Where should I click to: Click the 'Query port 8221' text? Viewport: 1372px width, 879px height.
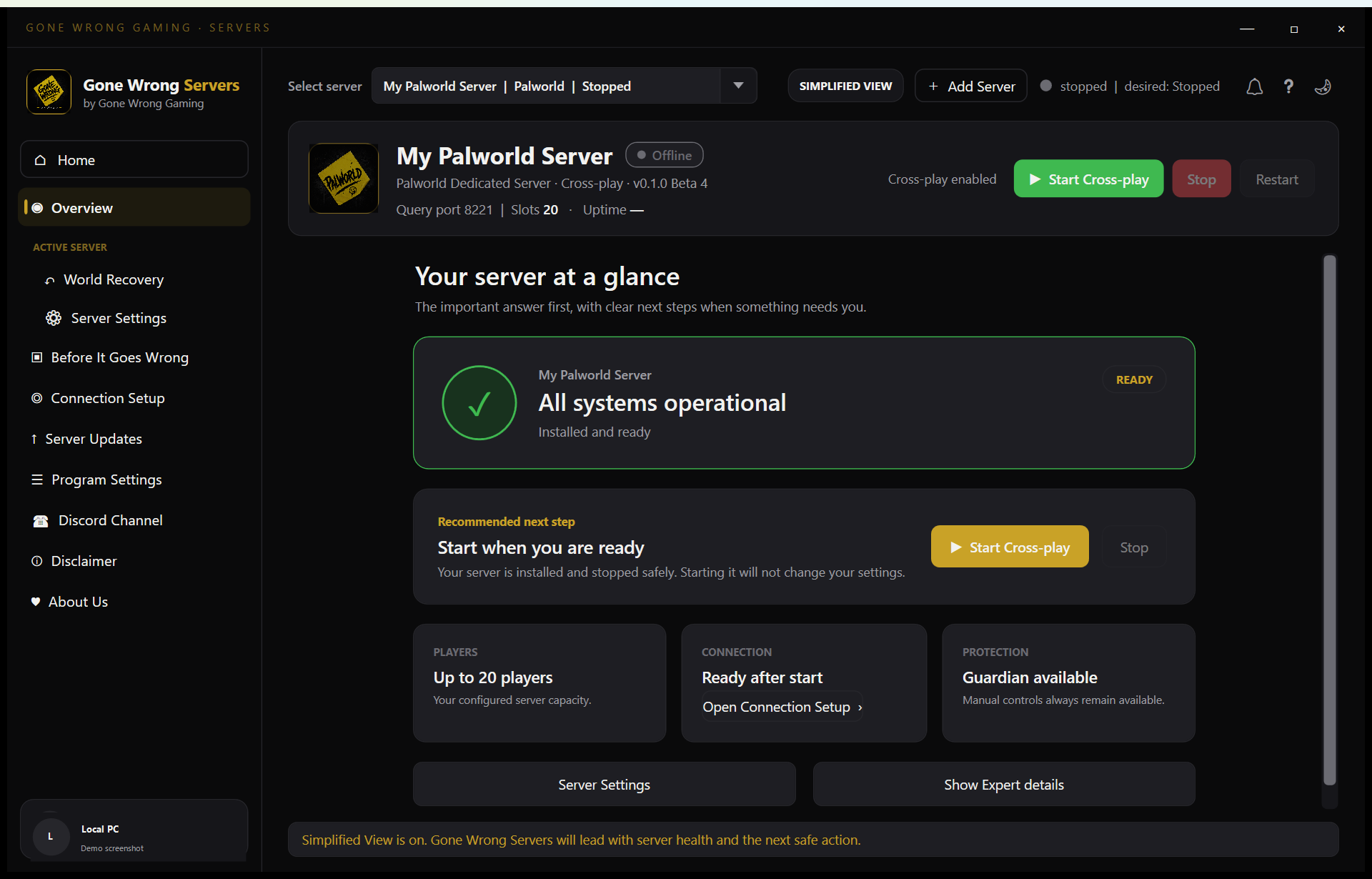coord(444,209)
